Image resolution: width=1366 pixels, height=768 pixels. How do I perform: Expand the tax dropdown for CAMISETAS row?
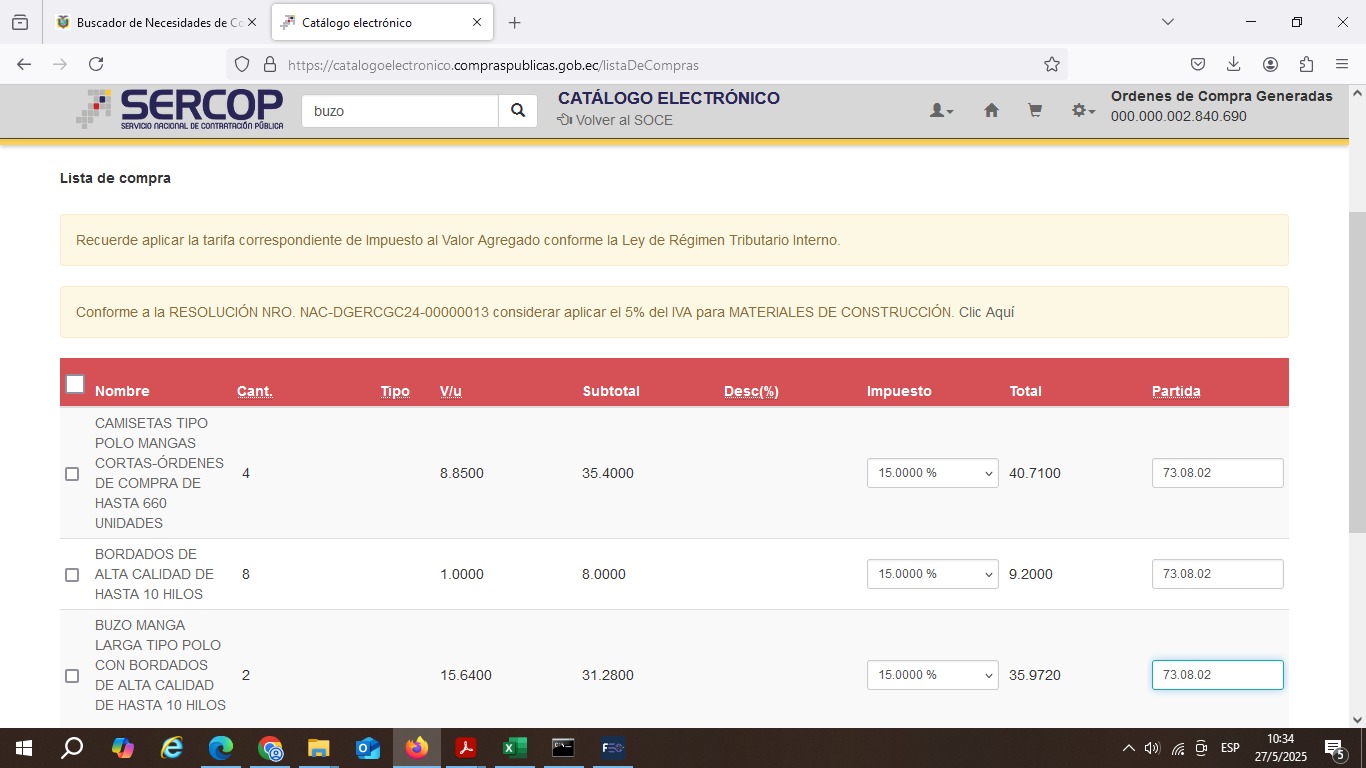pos(932,473)
